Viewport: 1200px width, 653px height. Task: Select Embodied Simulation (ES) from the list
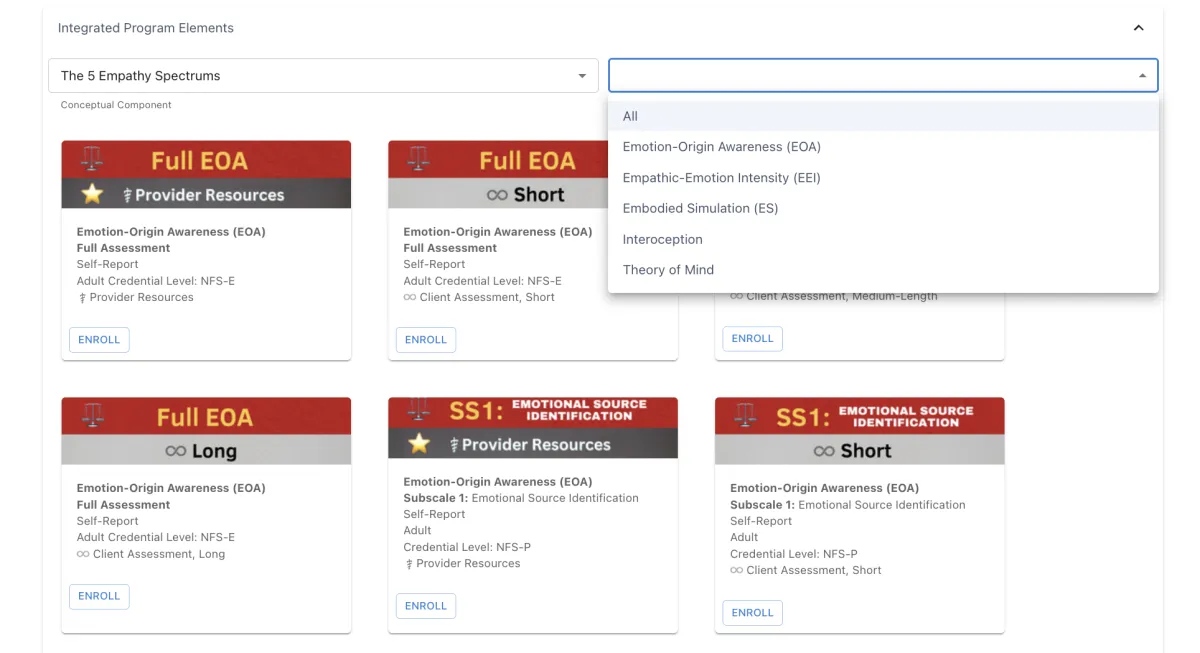701,208
